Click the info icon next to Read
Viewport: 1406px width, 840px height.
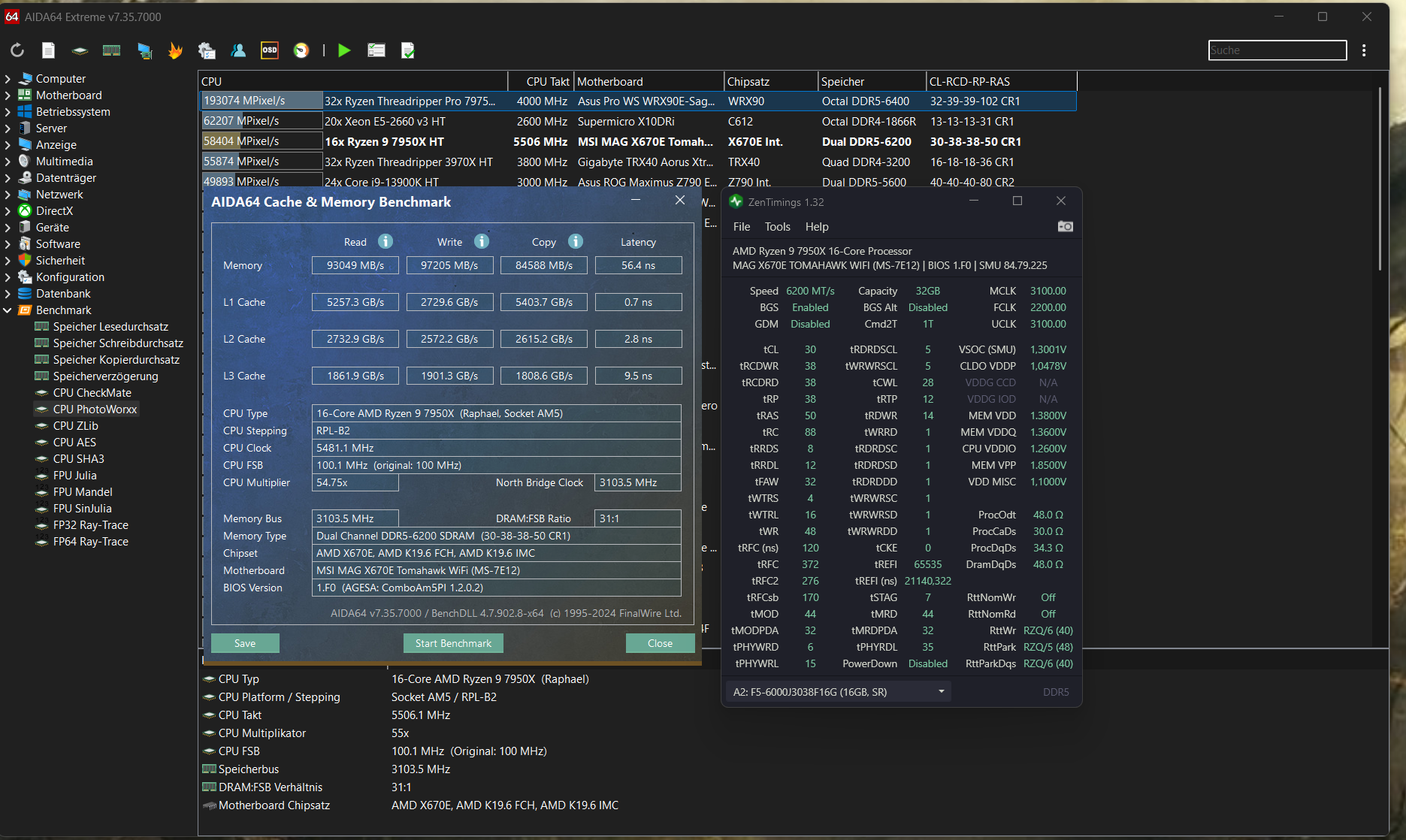[386, 241]
